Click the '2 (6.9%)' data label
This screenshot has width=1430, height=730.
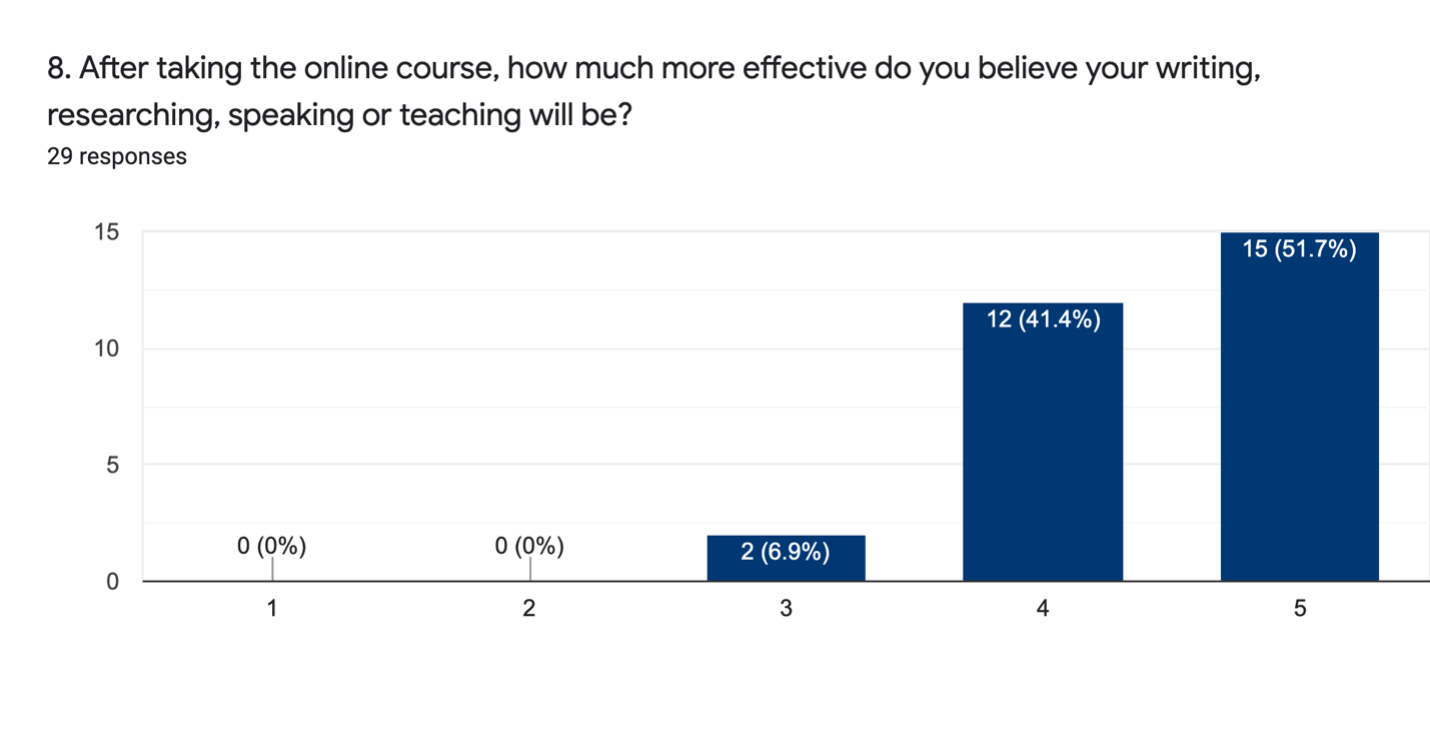click(x=786, y=553)
